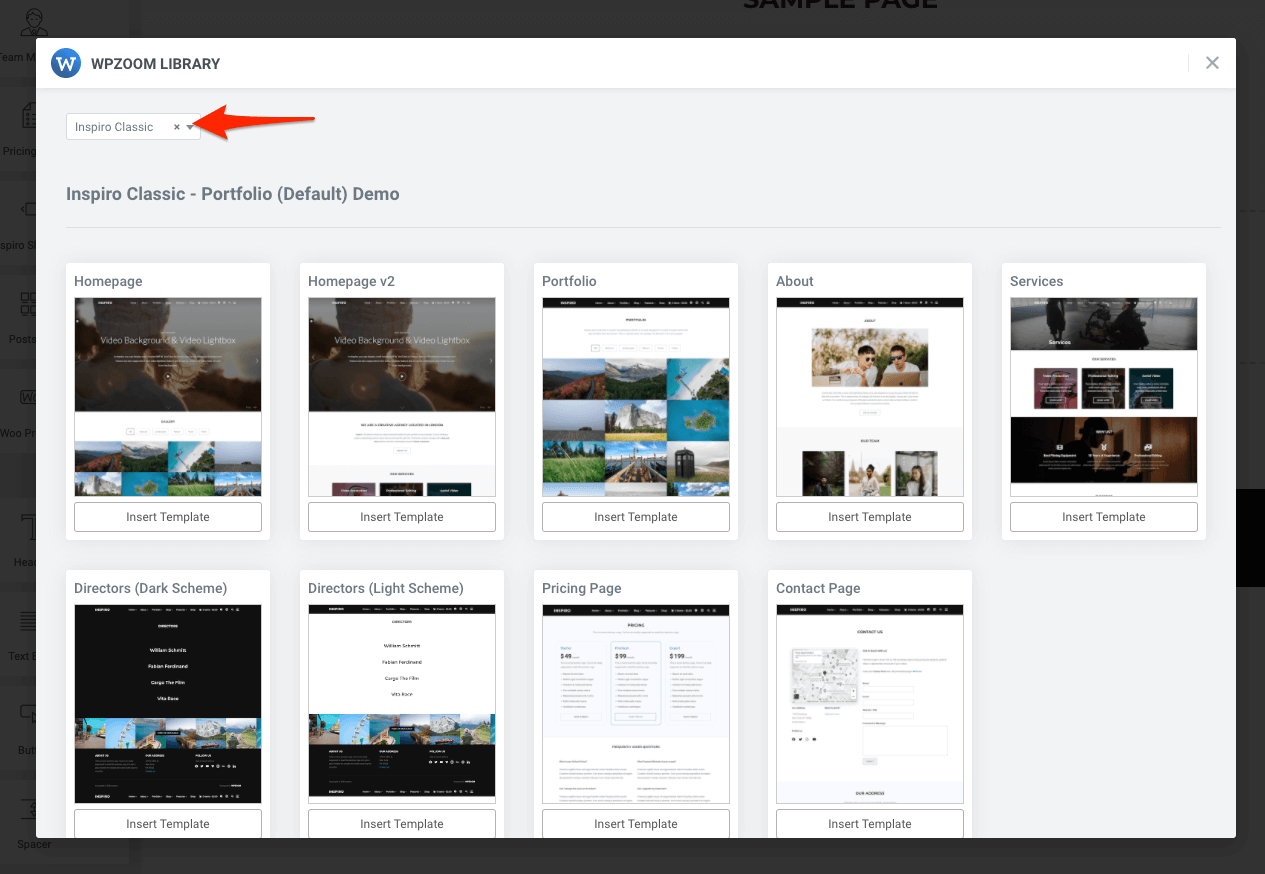Select the Inspiro Classic value in the combo box
The width and height of the screenshot is (1265, 874).
pos(114,127)
